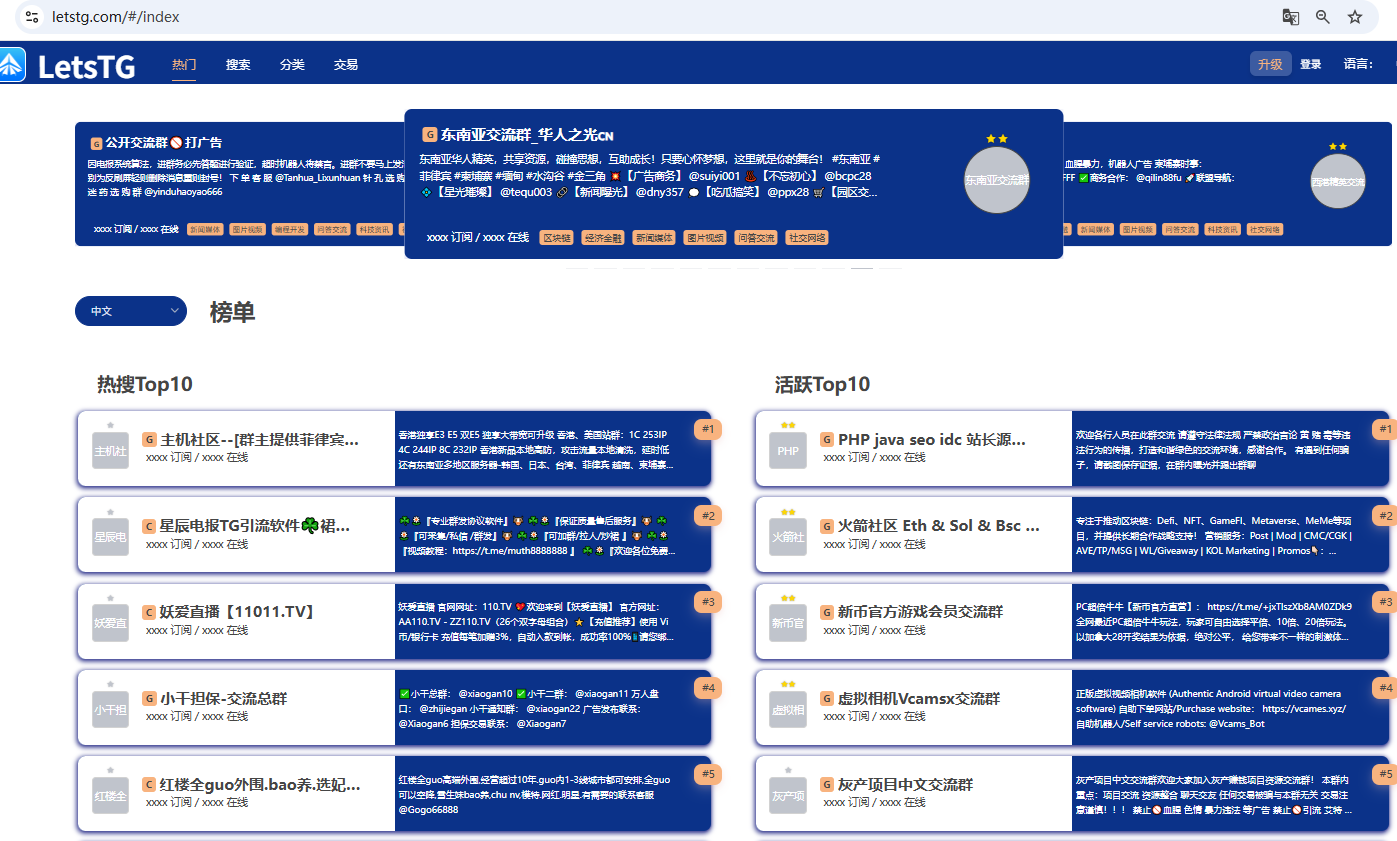Click the #4 rank badge on 小千担保 card
Screen dimensions: 1397x841
click(709, 688)
